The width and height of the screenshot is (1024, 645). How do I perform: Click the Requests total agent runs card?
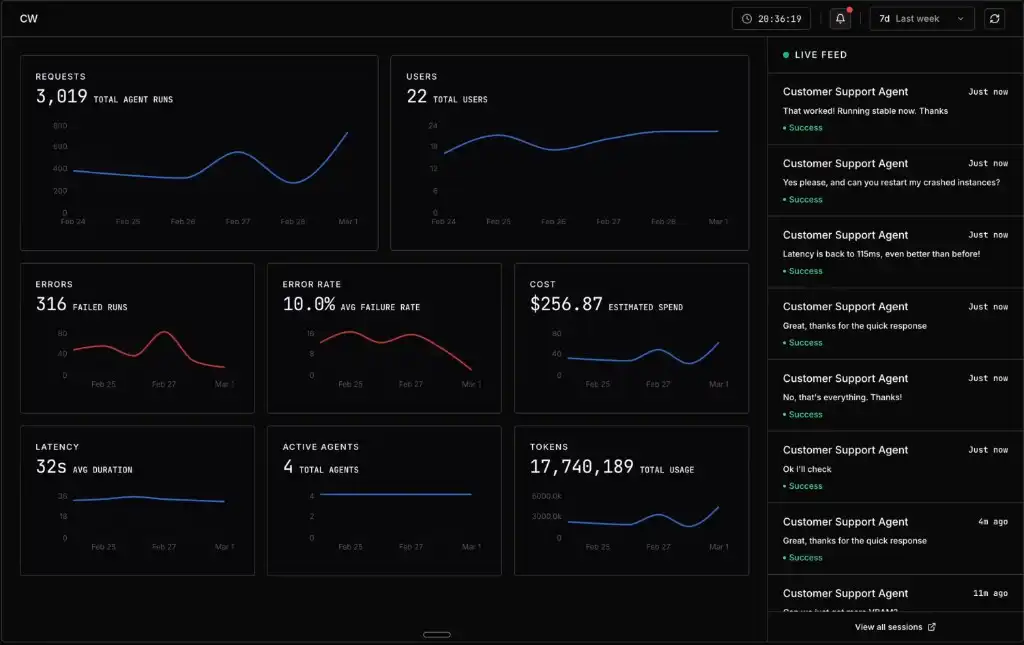click(199, 152)
